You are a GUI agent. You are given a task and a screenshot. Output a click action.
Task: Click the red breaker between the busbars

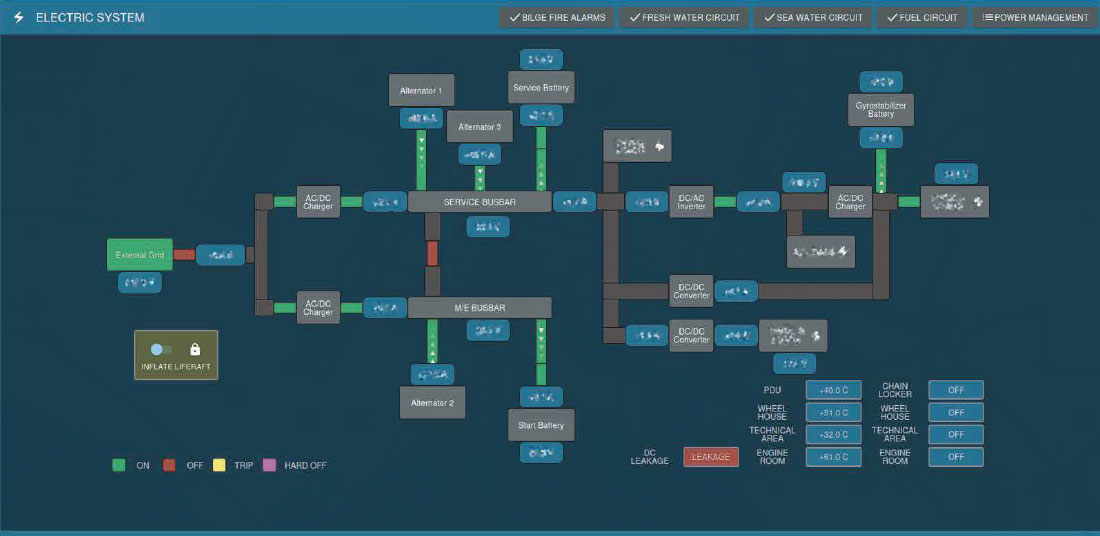point(432,253)
